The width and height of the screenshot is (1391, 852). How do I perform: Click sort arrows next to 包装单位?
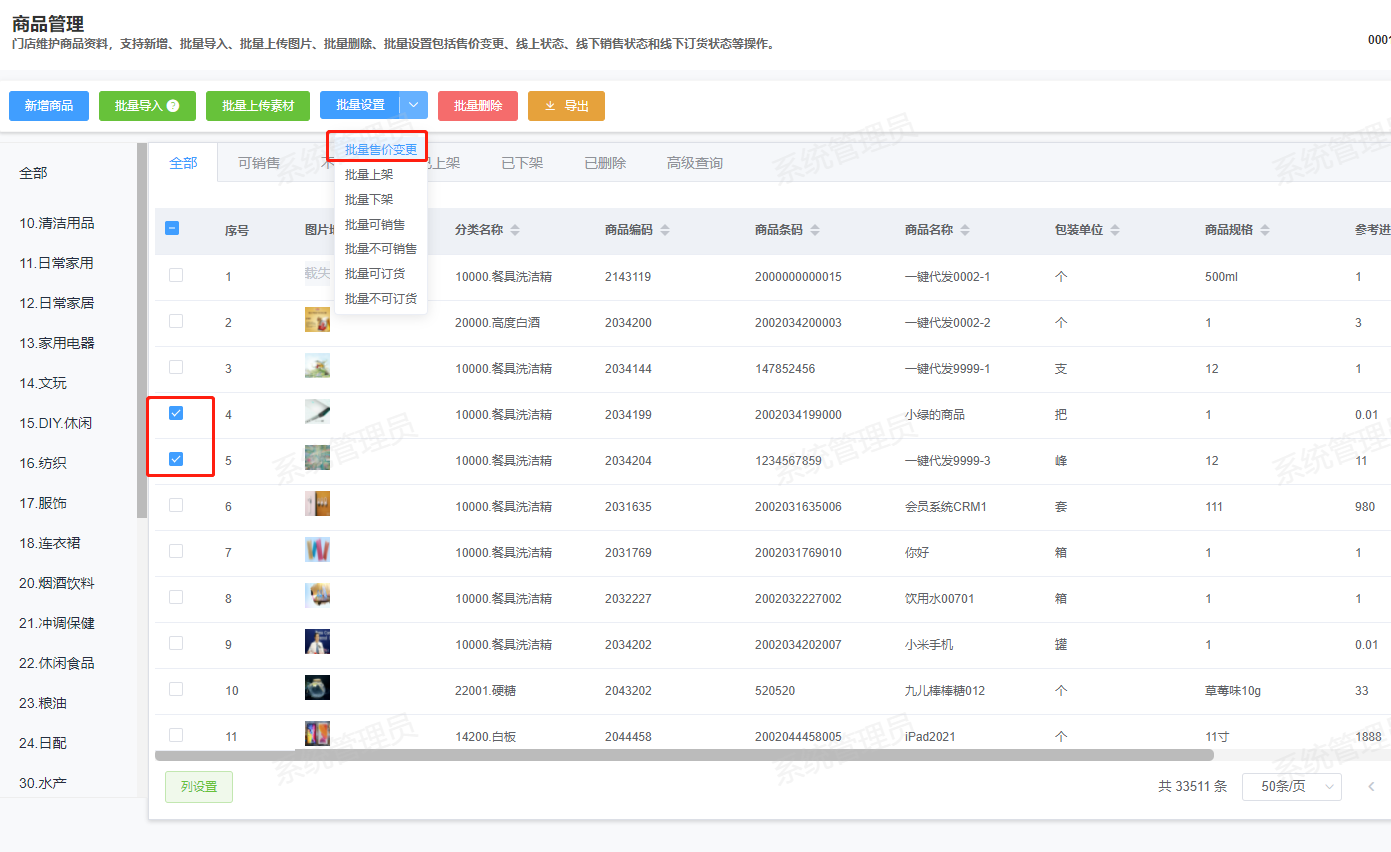pos(1115,230)
